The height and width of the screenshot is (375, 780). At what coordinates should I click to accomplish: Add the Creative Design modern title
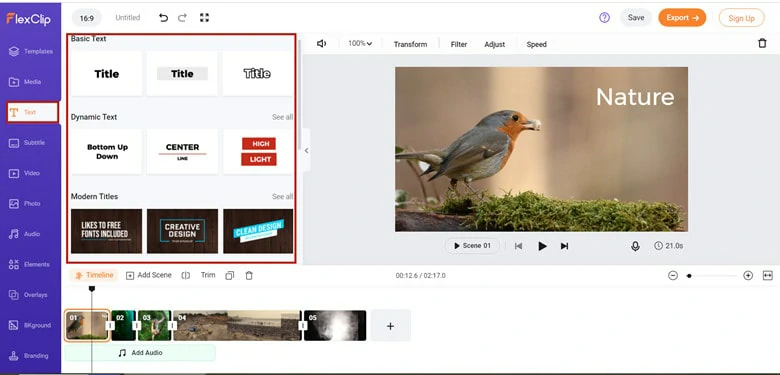click(x=182, y=231)
